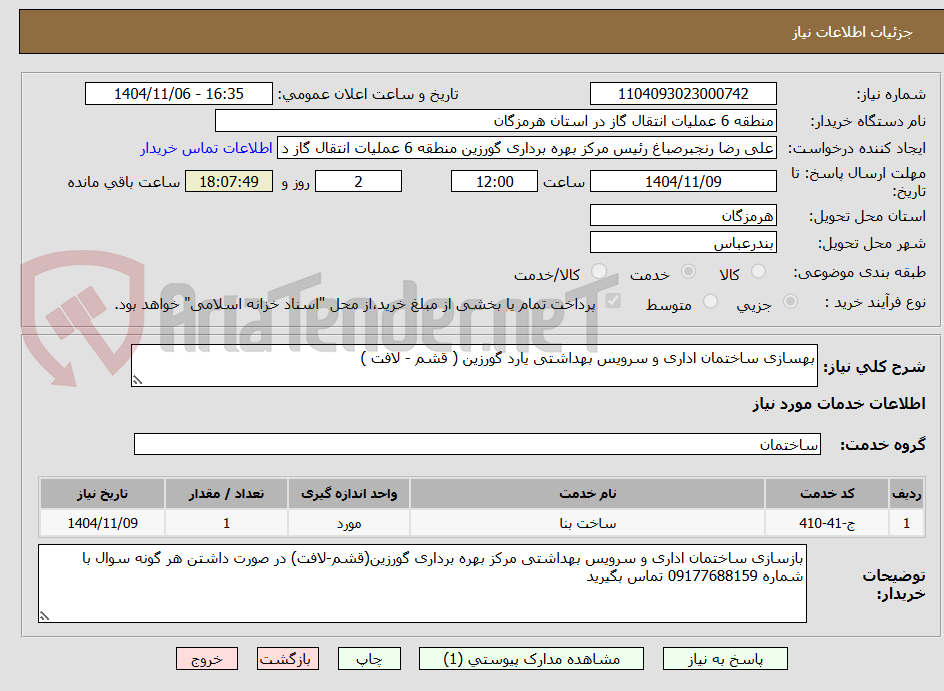Click the پاسخ به نیاز button
944x691 pixels.
[x=724, y=658]
